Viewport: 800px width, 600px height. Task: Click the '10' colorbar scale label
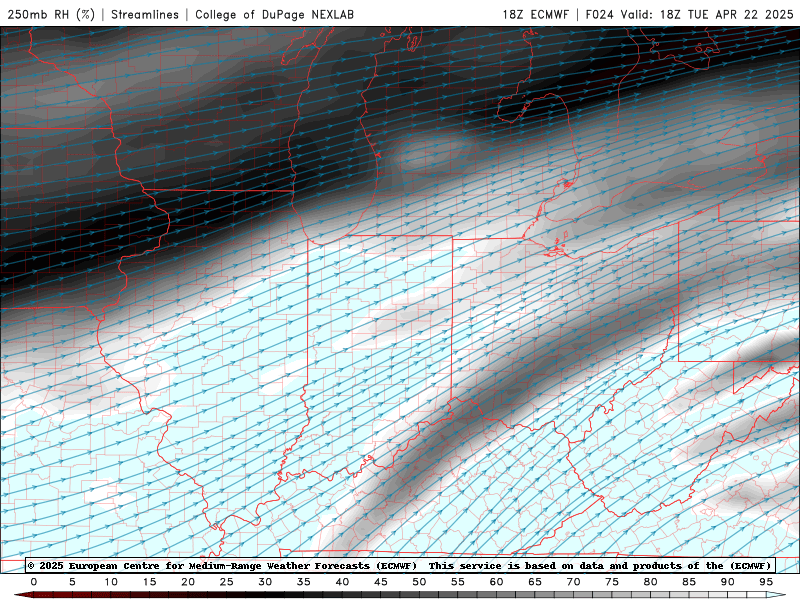(x=111, y=582)
